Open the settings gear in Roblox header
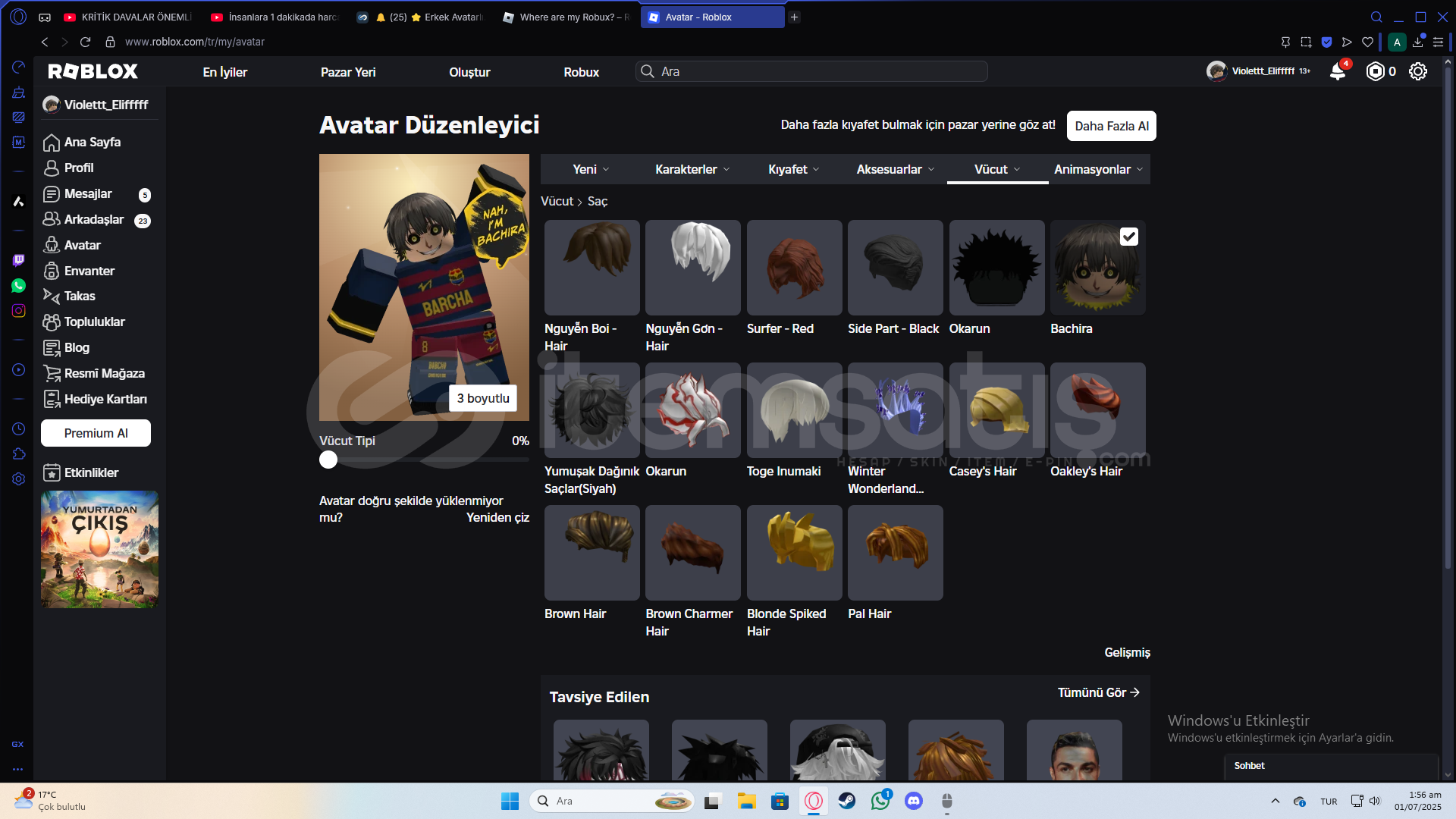This screenshot has height=819, width=1456. pos(1418,71)
